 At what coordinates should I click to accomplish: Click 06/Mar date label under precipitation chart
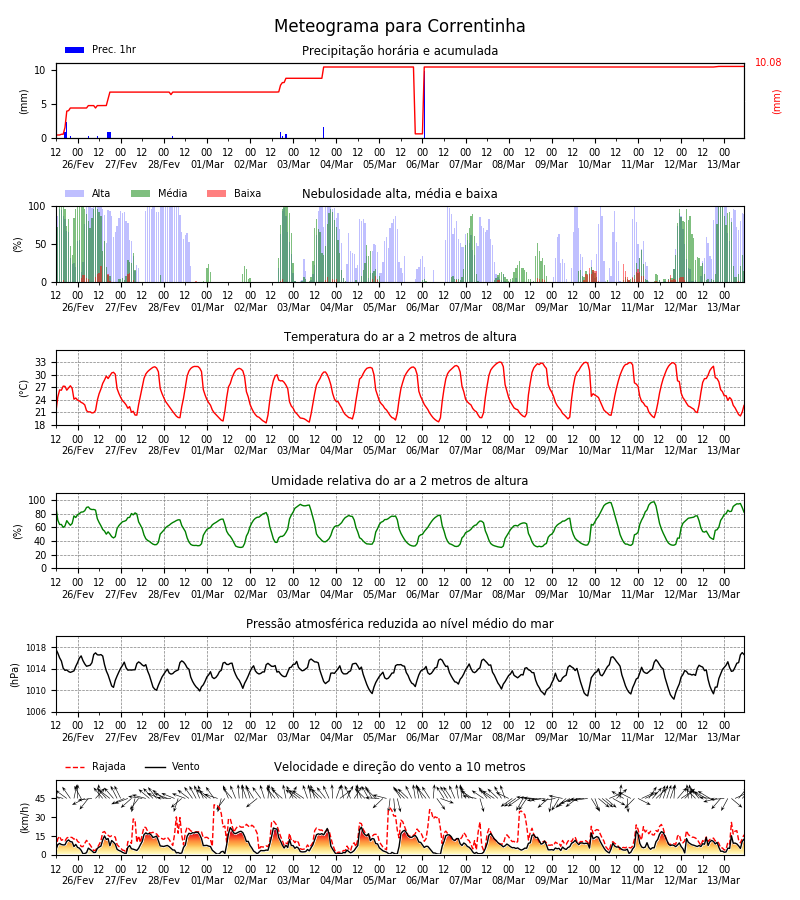[x=422, y=164]
